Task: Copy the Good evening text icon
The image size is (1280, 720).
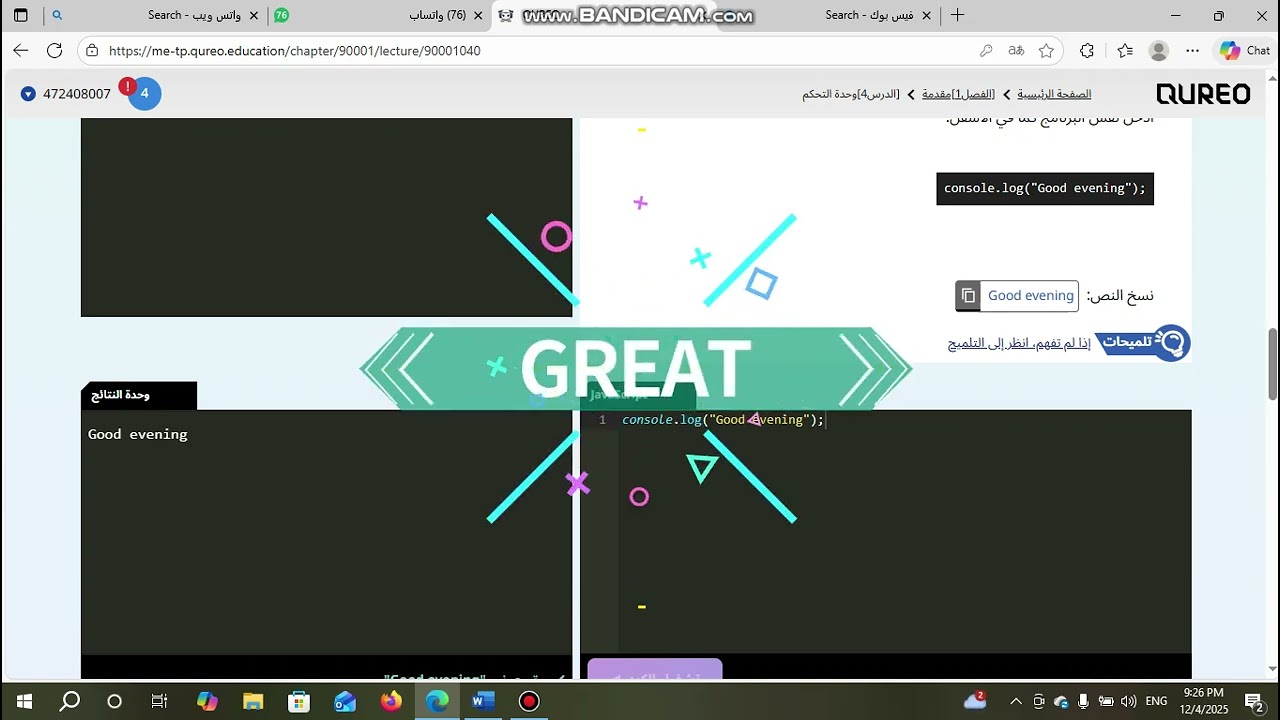Action: pos(968,296)
